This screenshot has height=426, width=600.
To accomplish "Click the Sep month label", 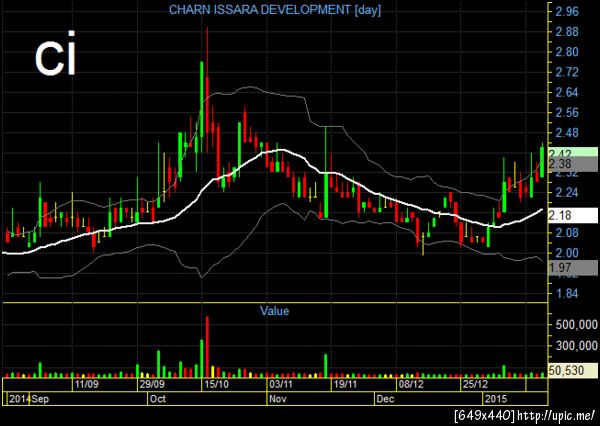I will point(40,399).
